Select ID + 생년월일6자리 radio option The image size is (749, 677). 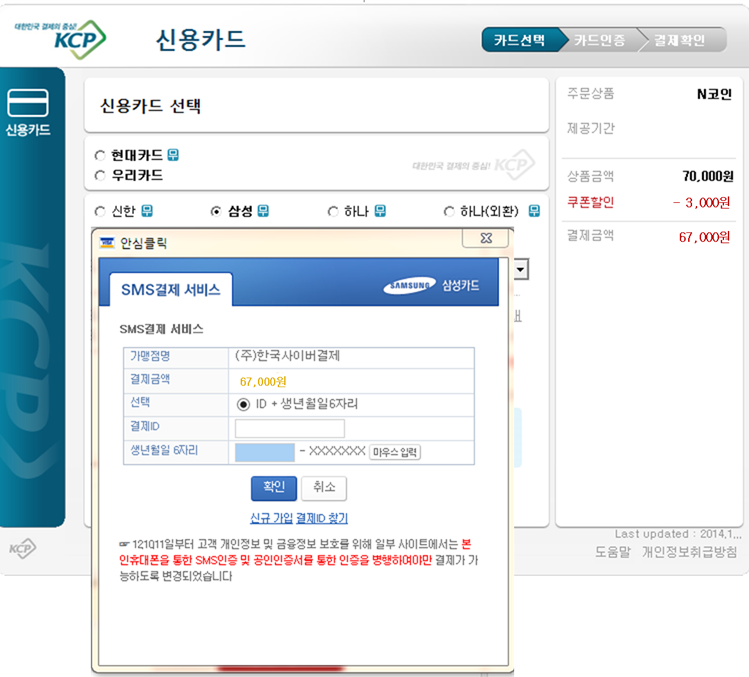coord(243,405)
